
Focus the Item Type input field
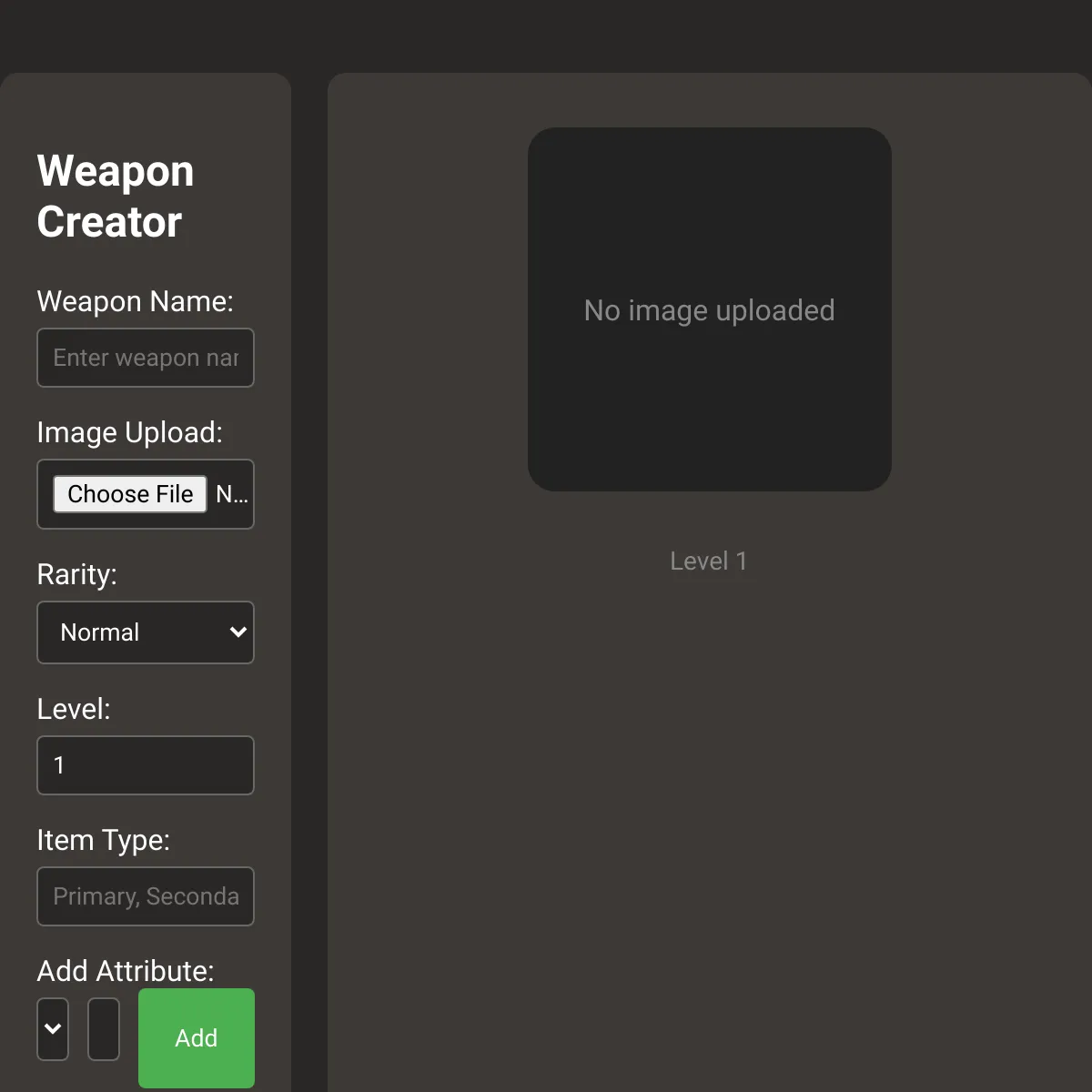pos(146,896)
